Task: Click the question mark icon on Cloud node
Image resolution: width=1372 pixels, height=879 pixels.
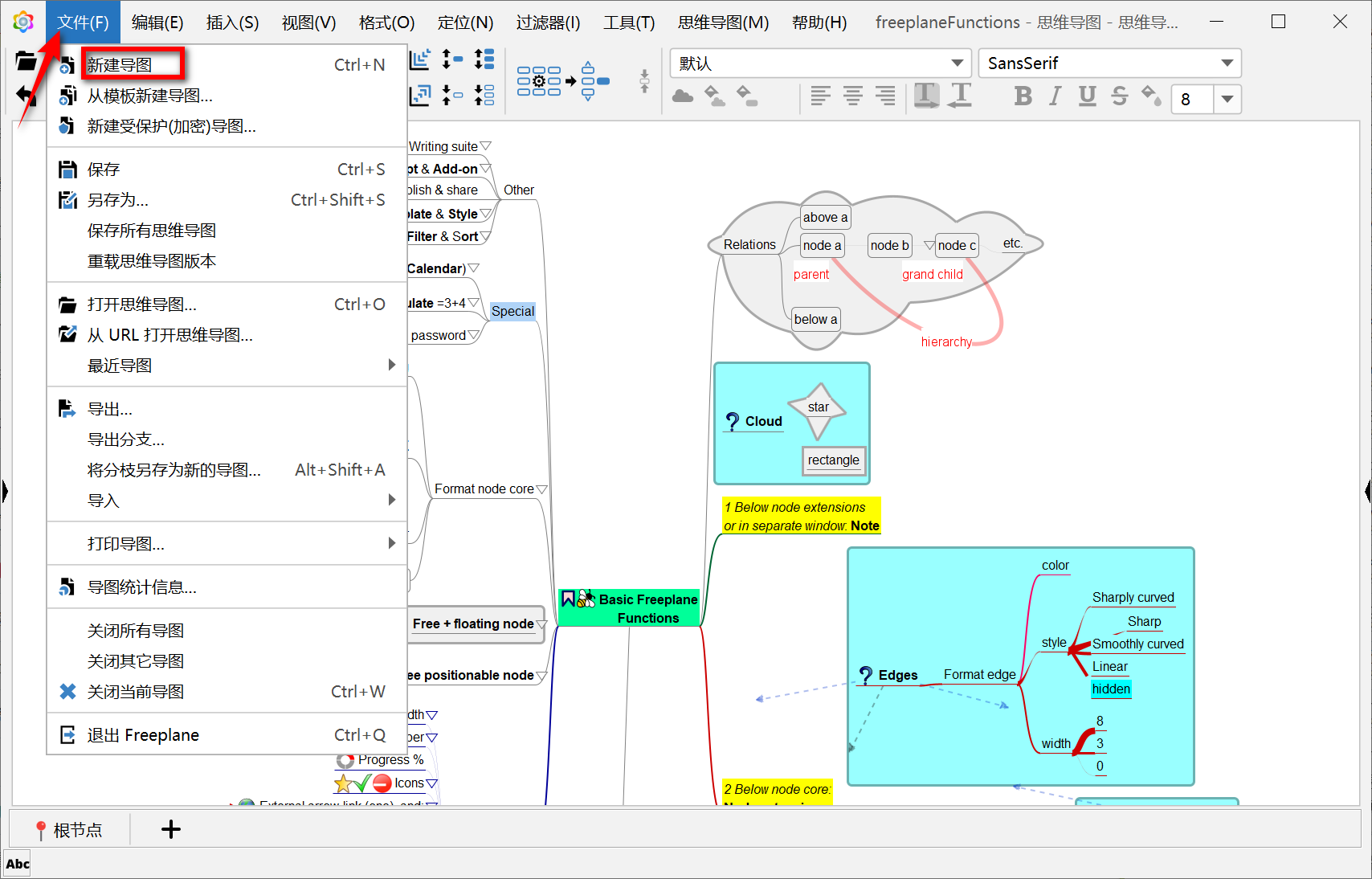Action: pos(732,421)
